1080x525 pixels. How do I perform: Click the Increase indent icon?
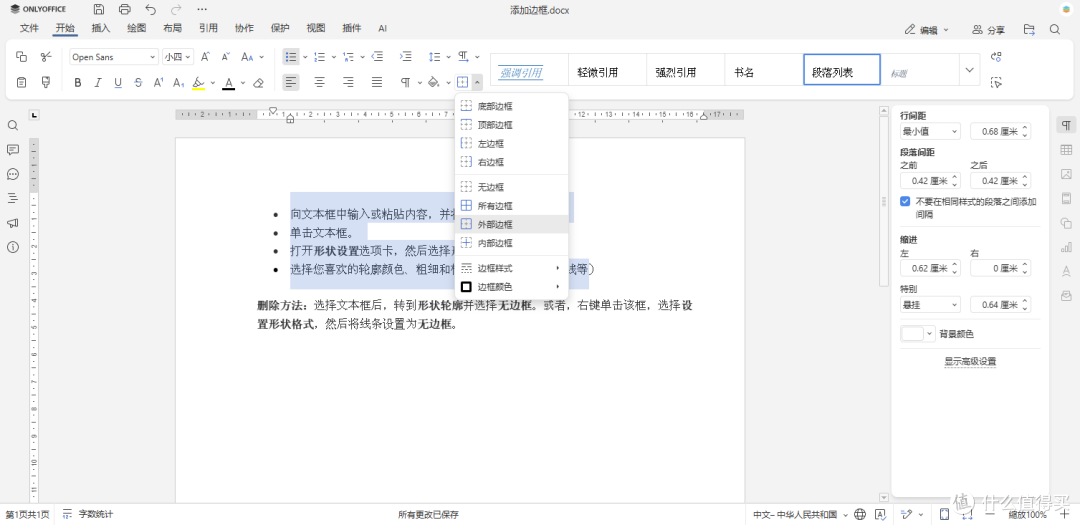406,56
